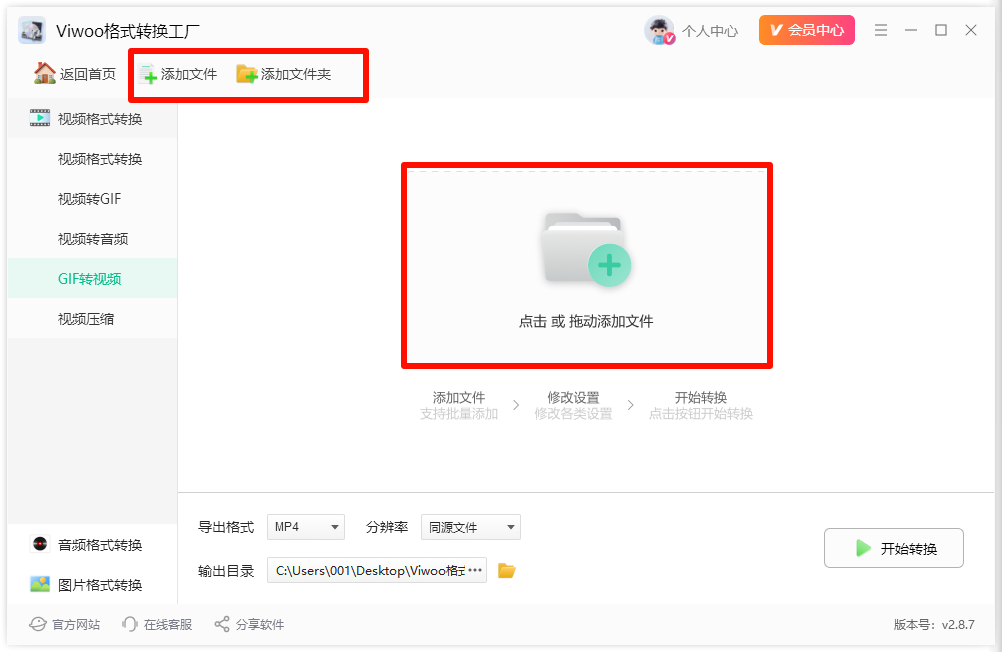The image size is (1002, 652).
Task: Maximize the Viwoo window
Action: [x=941, y=30]
